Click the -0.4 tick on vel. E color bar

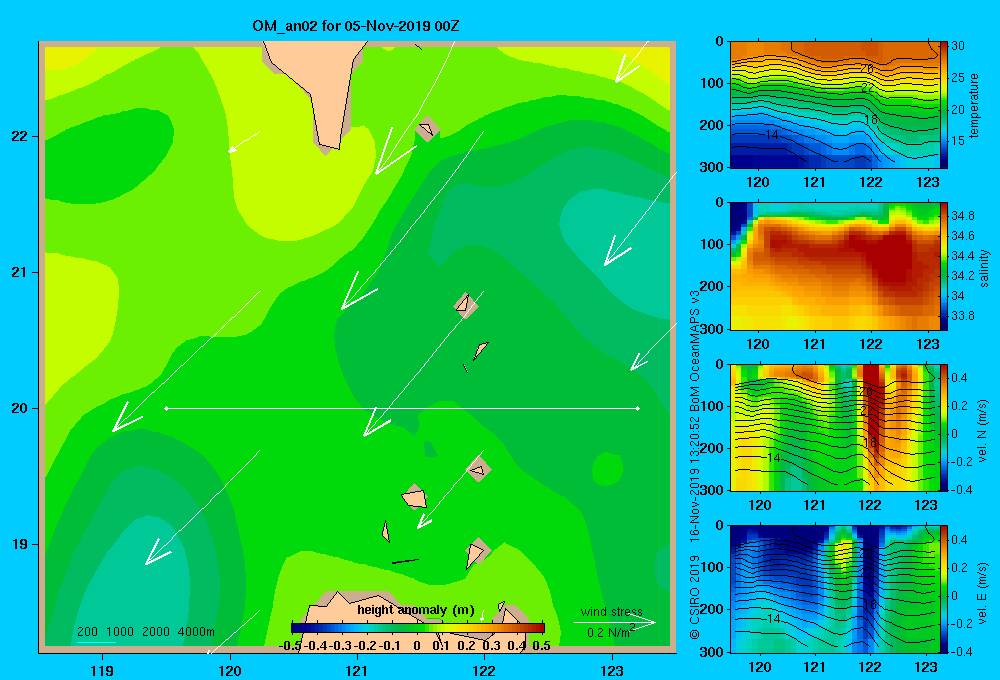coord(962,651)
